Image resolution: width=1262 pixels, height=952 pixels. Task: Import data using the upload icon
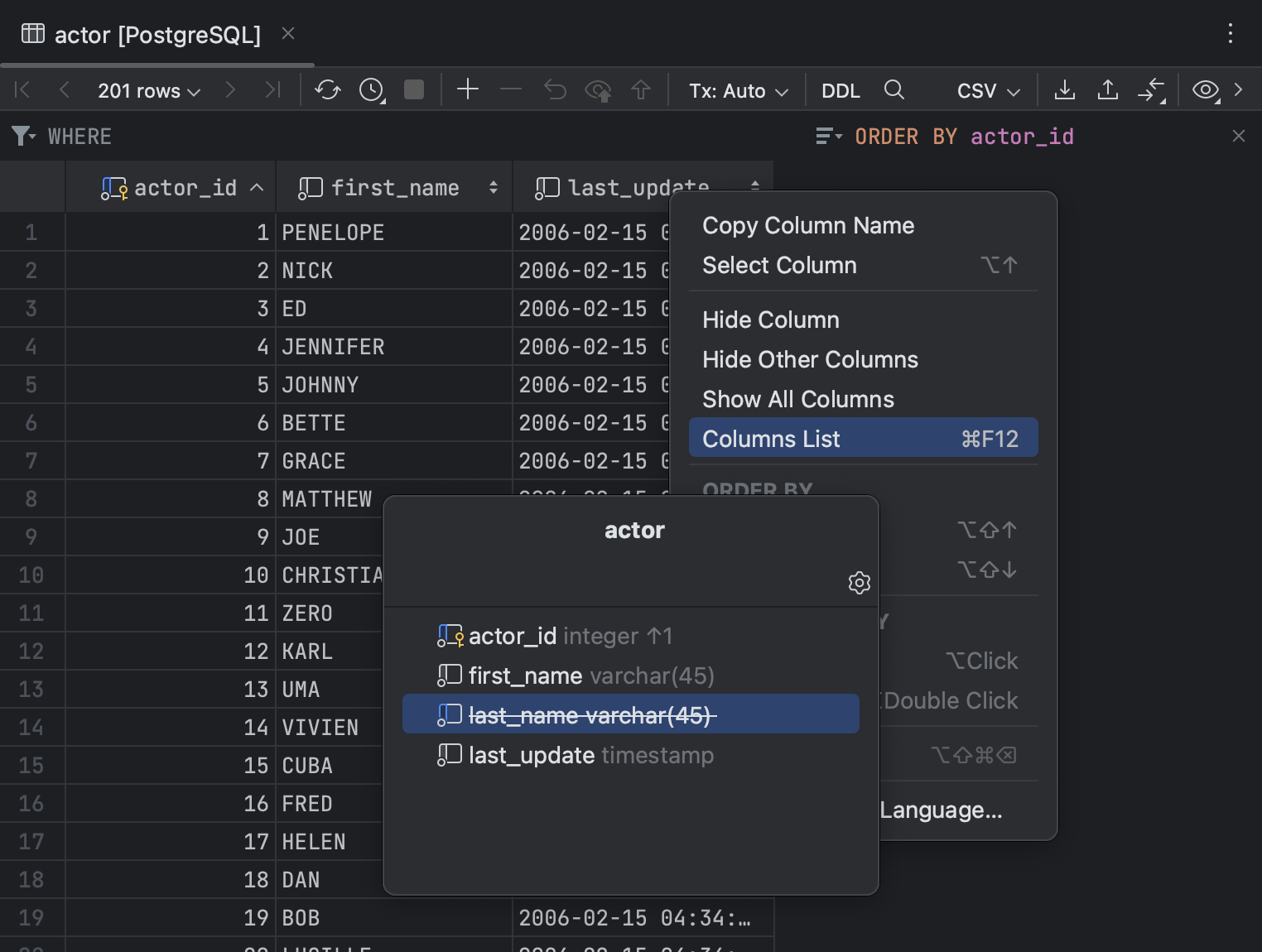[1108, 90]
